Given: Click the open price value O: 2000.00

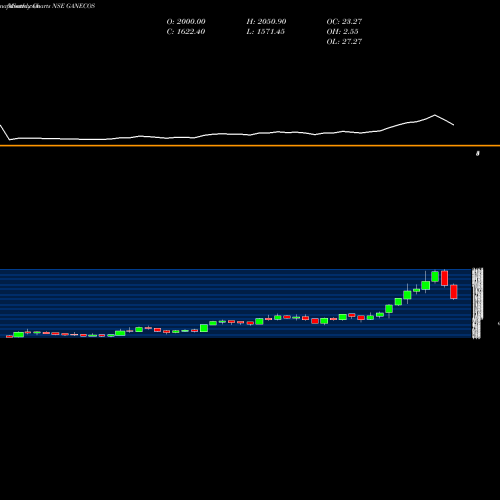Looking at the screenshot, I should [186, 22].
